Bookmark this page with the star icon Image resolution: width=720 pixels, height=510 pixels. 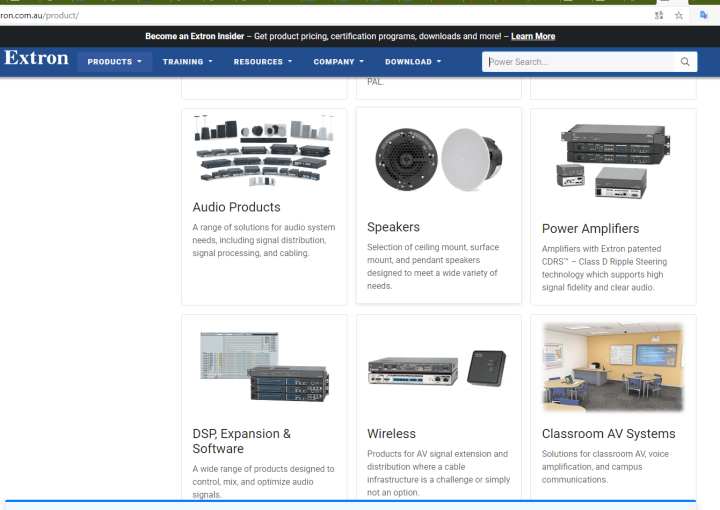679,15
